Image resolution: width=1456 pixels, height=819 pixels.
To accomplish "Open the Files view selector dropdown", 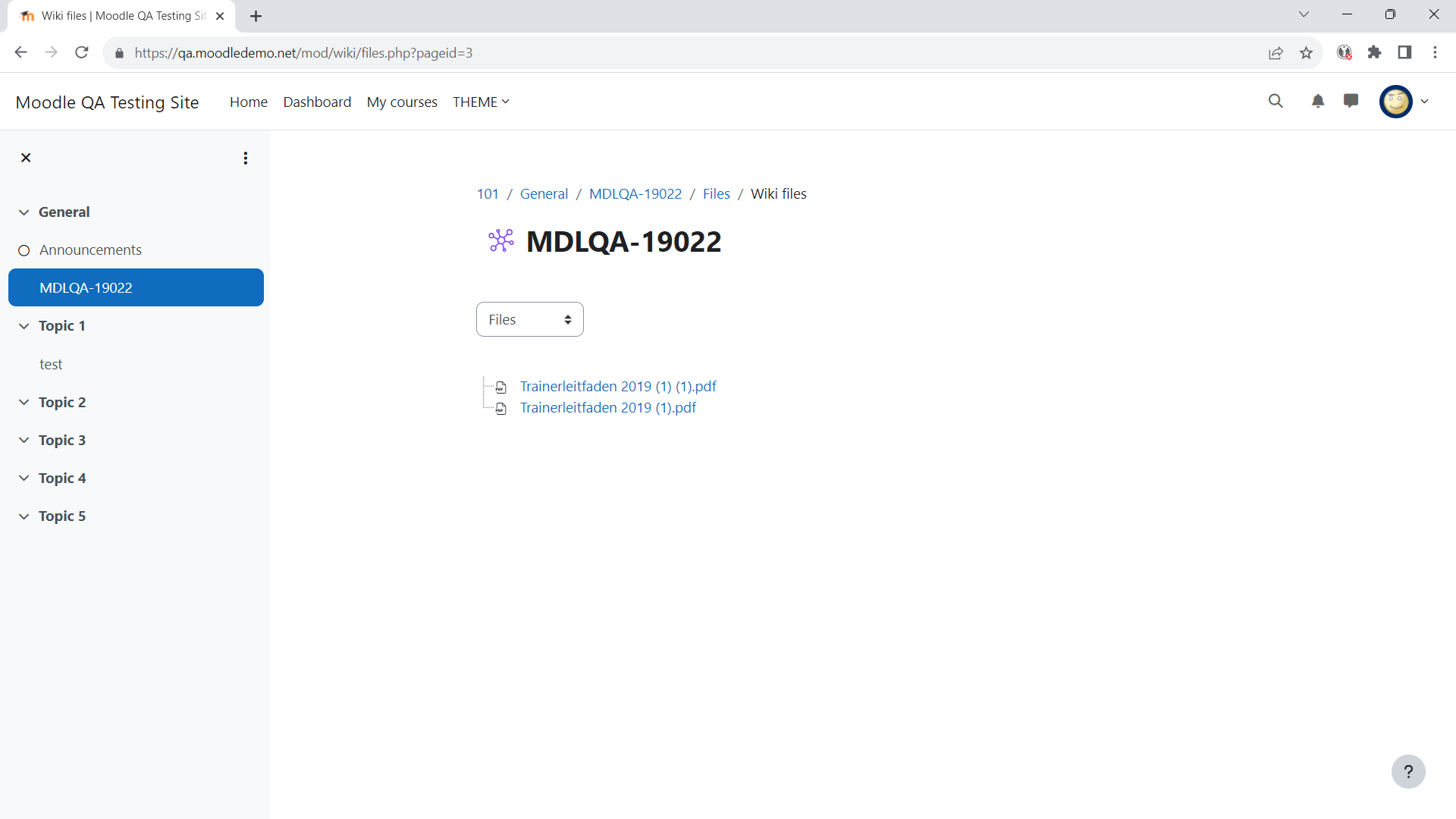I will pos(530,319).
